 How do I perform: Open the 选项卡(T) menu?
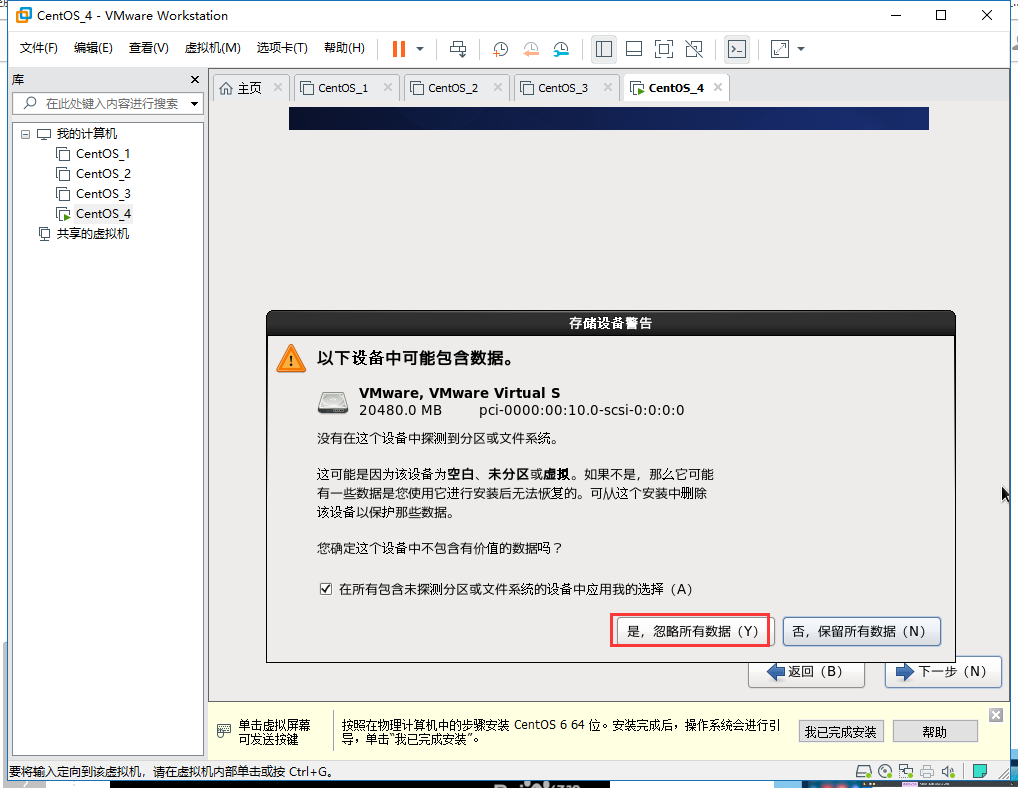click(x=282, y=48)
